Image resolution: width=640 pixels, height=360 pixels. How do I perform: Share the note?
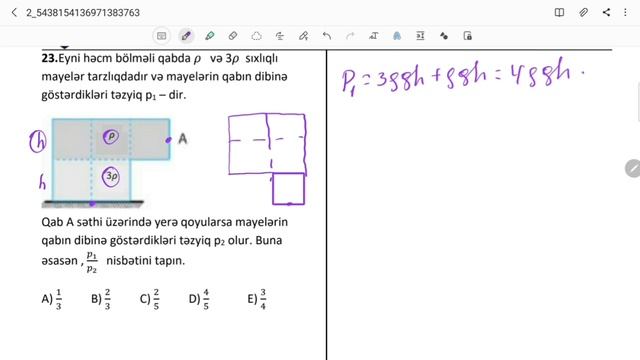tap(607, 13)
